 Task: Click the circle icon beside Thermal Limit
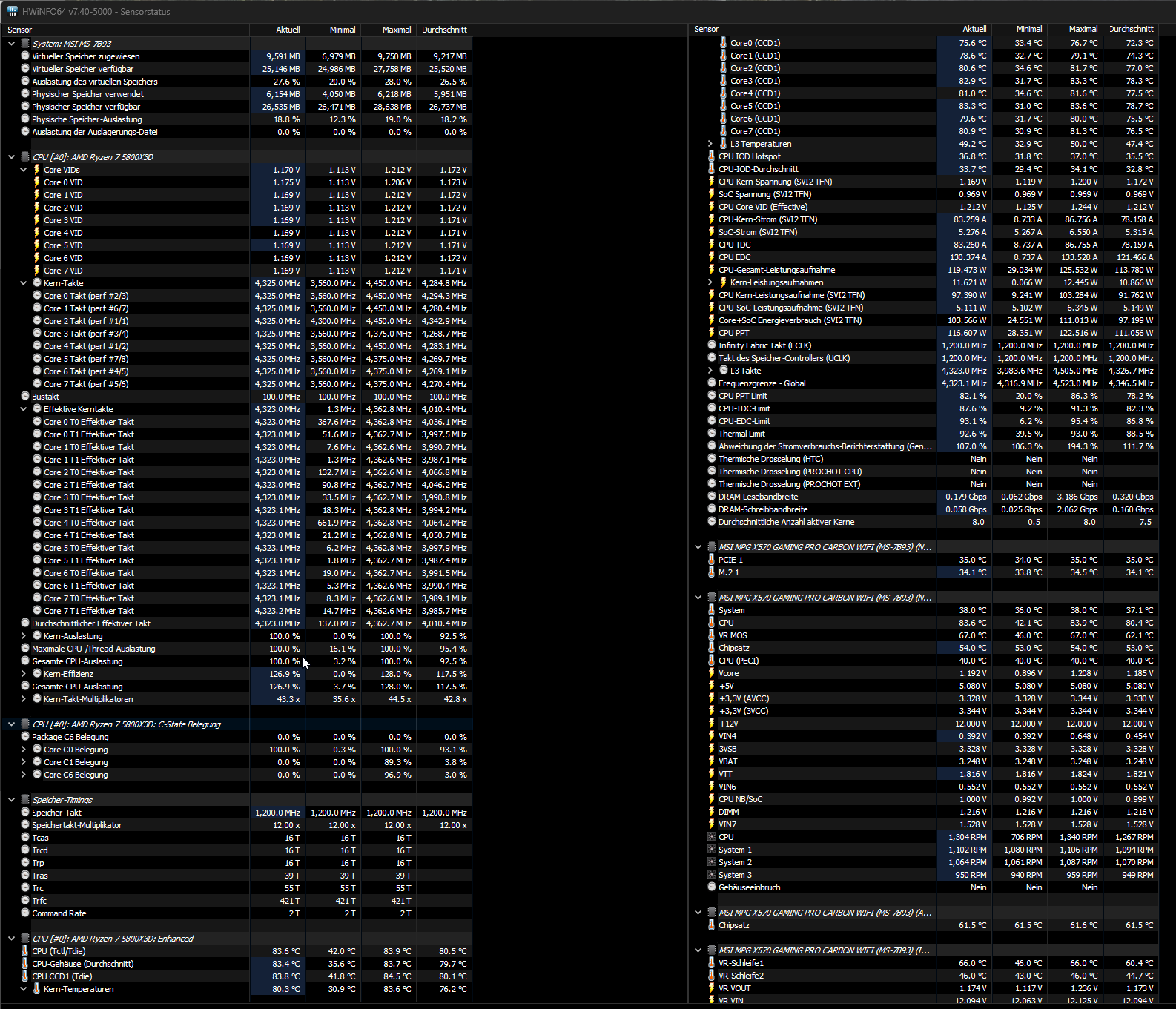(712, 434)
